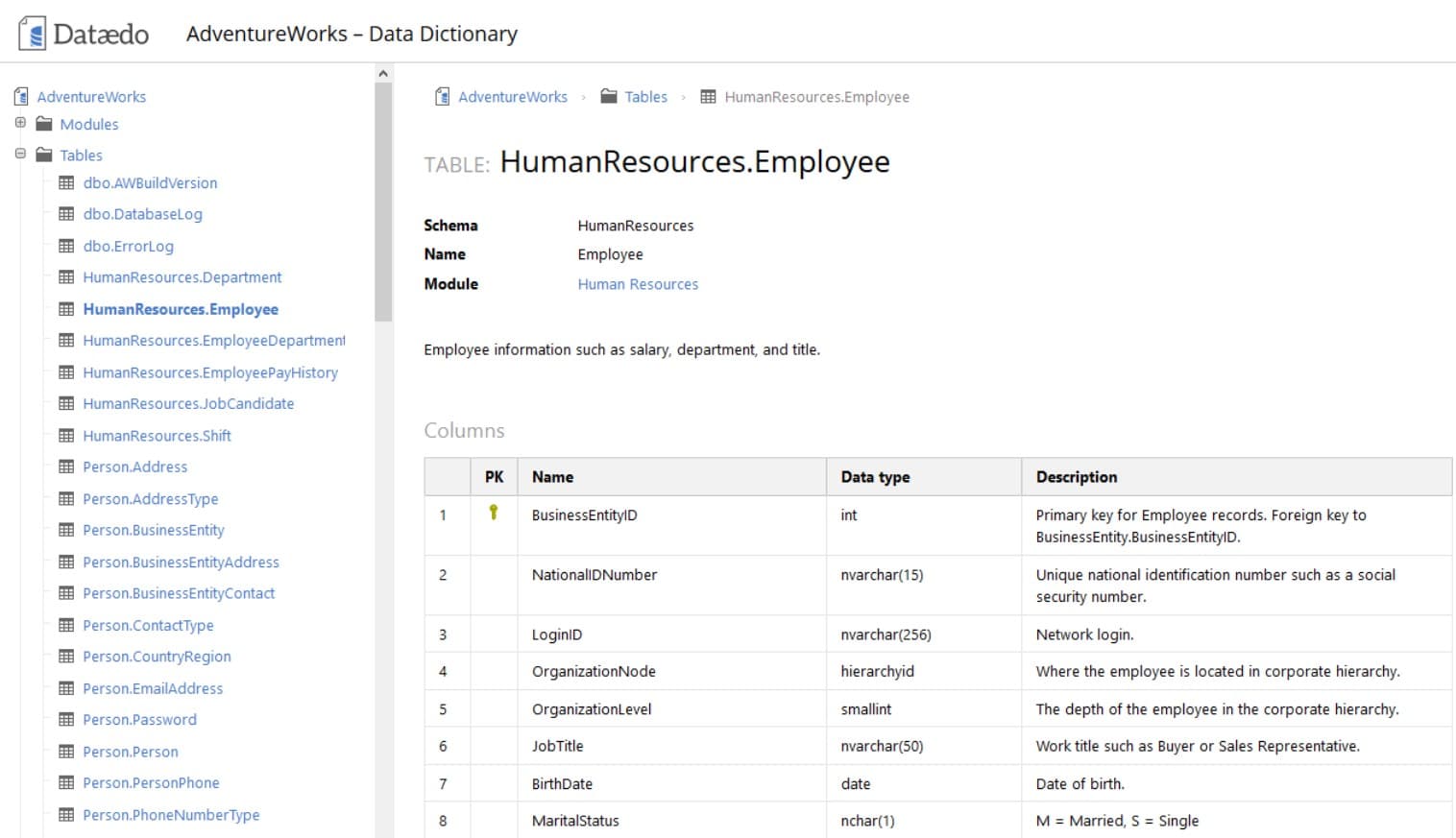Screen dimensions: 1456x838
Task: Click the Modules folder icon
Action: (44, 123)
